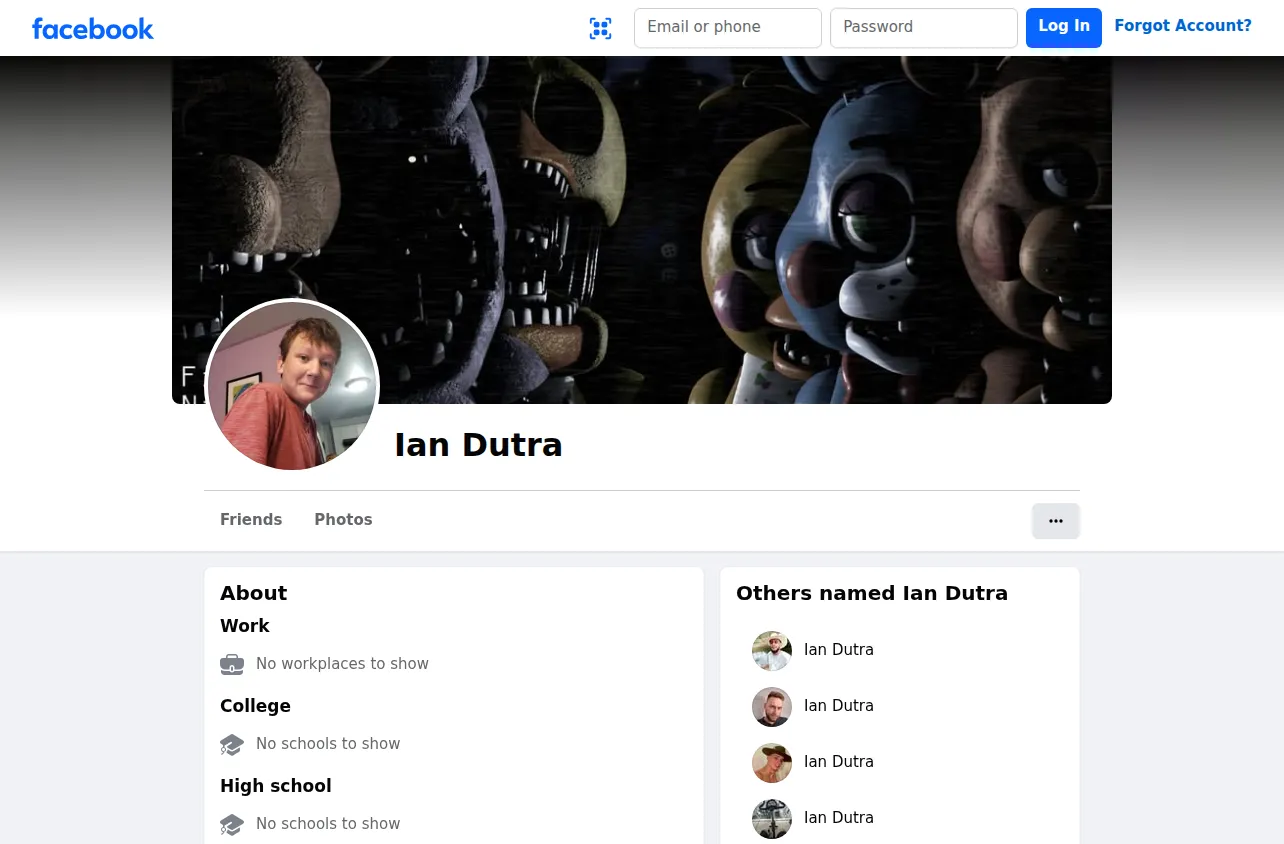Click 'No schools to show' under High school
The height and width of the screenshot is (844, 1284).
(x=328, y=824)
